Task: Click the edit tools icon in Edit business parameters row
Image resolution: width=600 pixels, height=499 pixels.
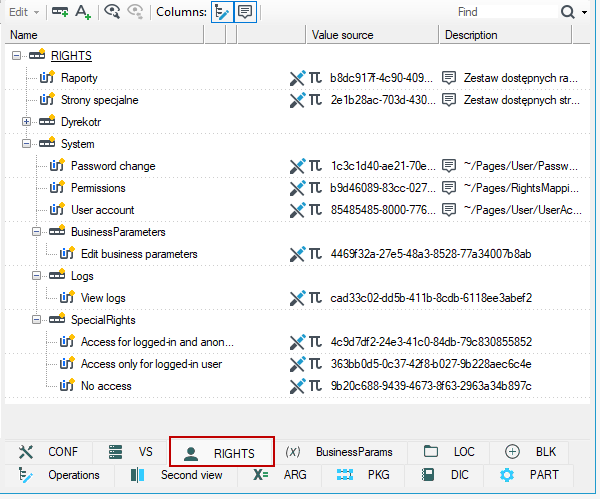Action: click(x=298, y=254)
